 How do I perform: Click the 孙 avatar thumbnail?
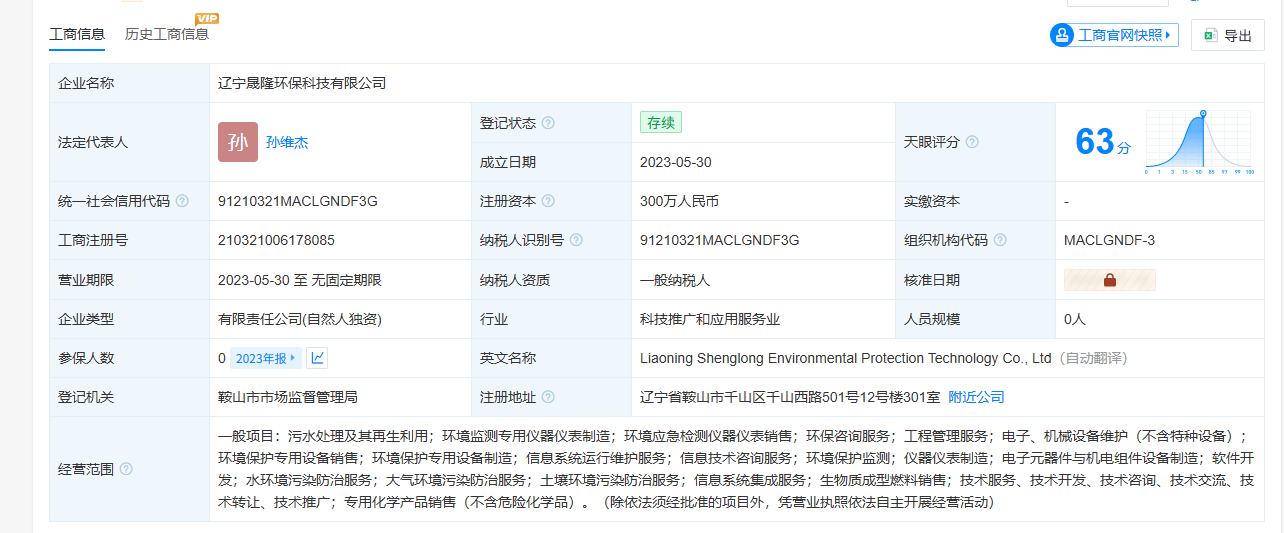tap(238, 142)
